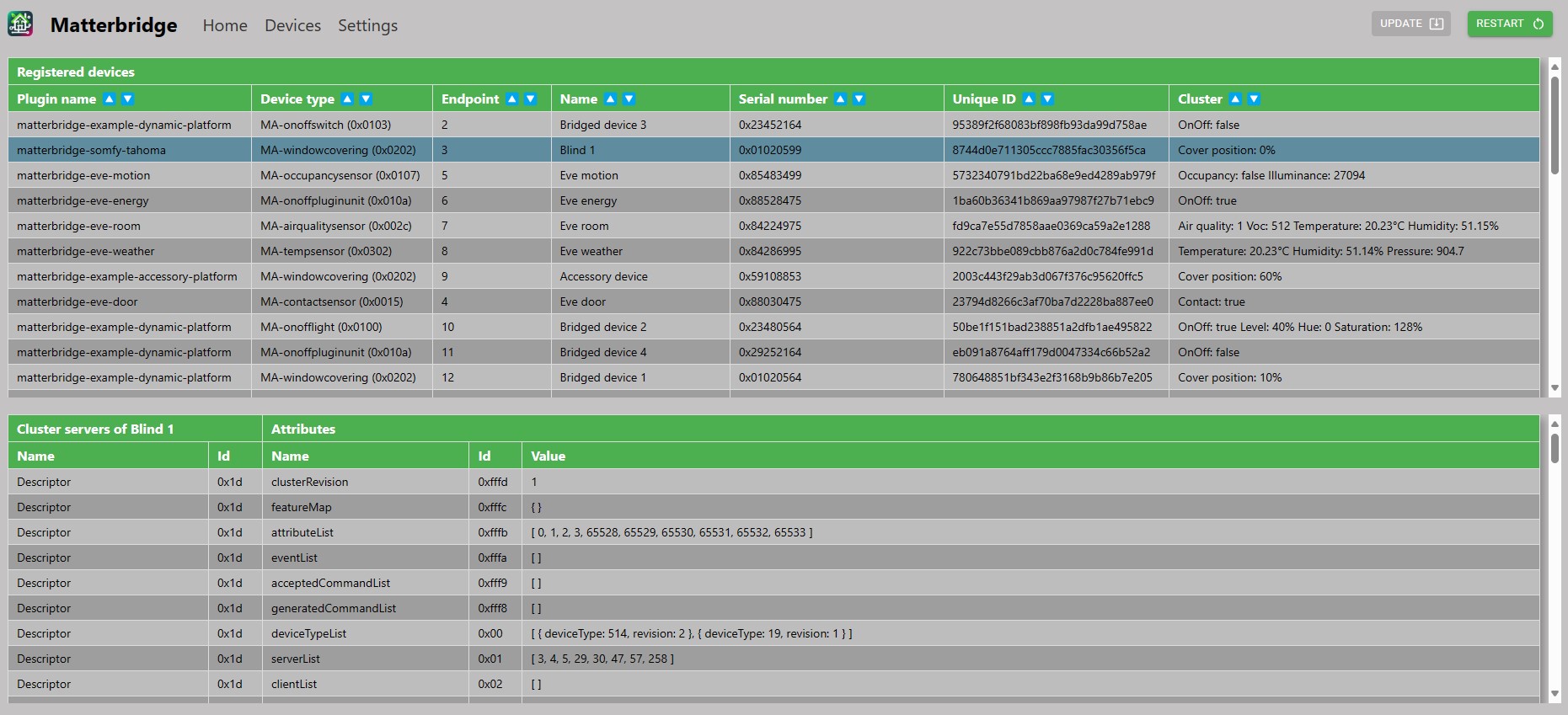Select the Eve door device row
Screen dimensions: 1568x715
coord(773,301)
